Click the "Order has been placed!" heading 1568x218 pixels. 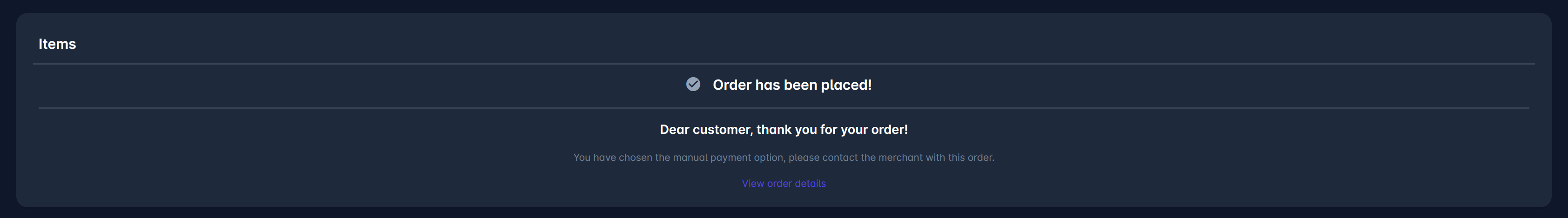(x=792, y=85)
